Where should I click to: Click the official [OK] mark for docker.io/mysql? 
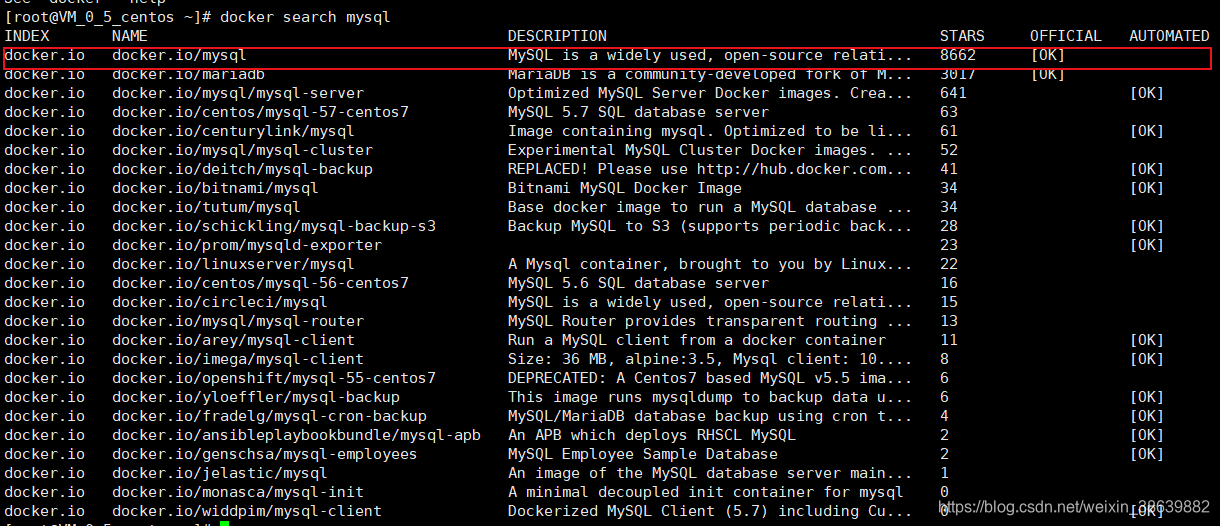coord(1048,55)
